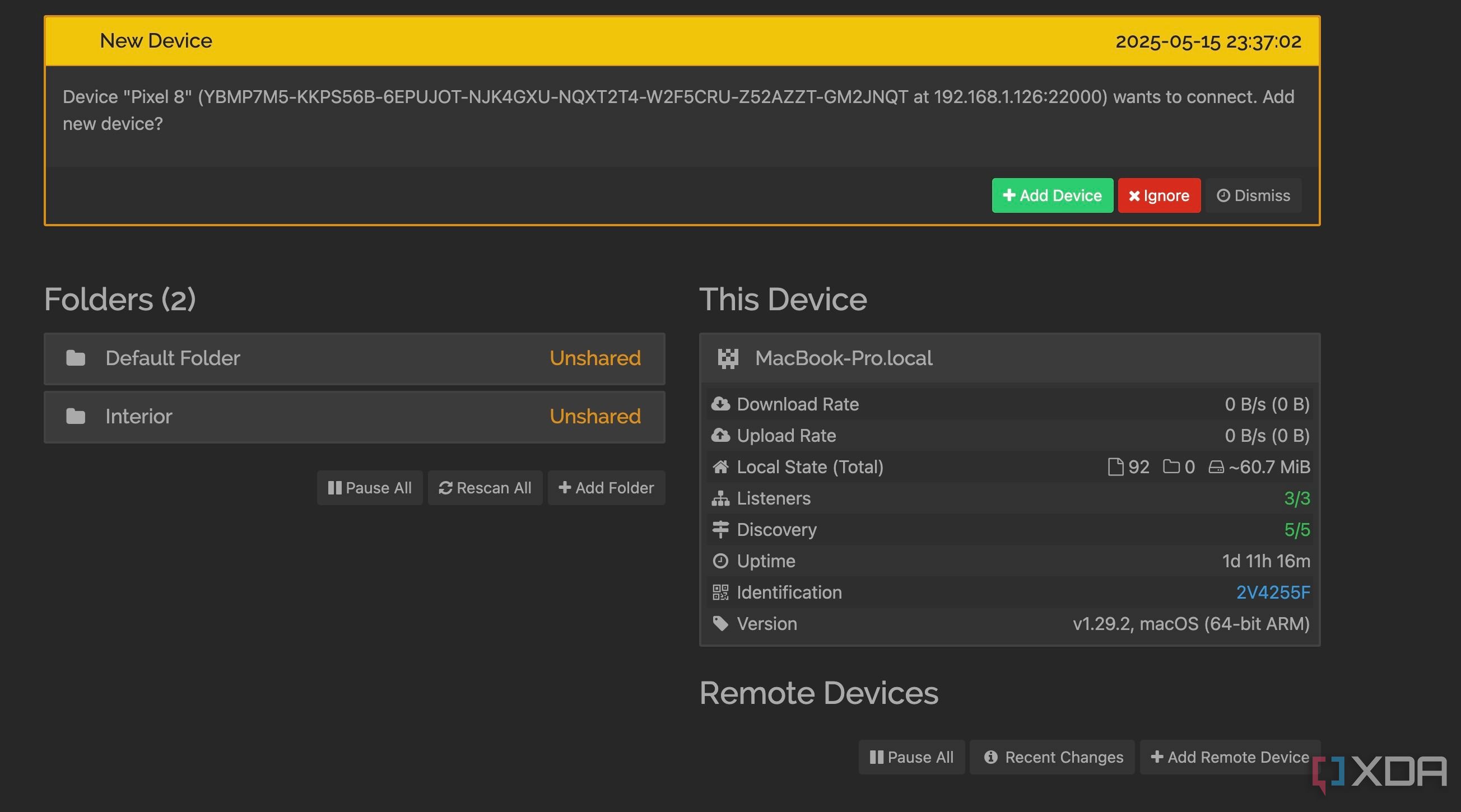Screen dimensions: 1461x812
Task: Open Recent Changes
Action: [1053, 757]
